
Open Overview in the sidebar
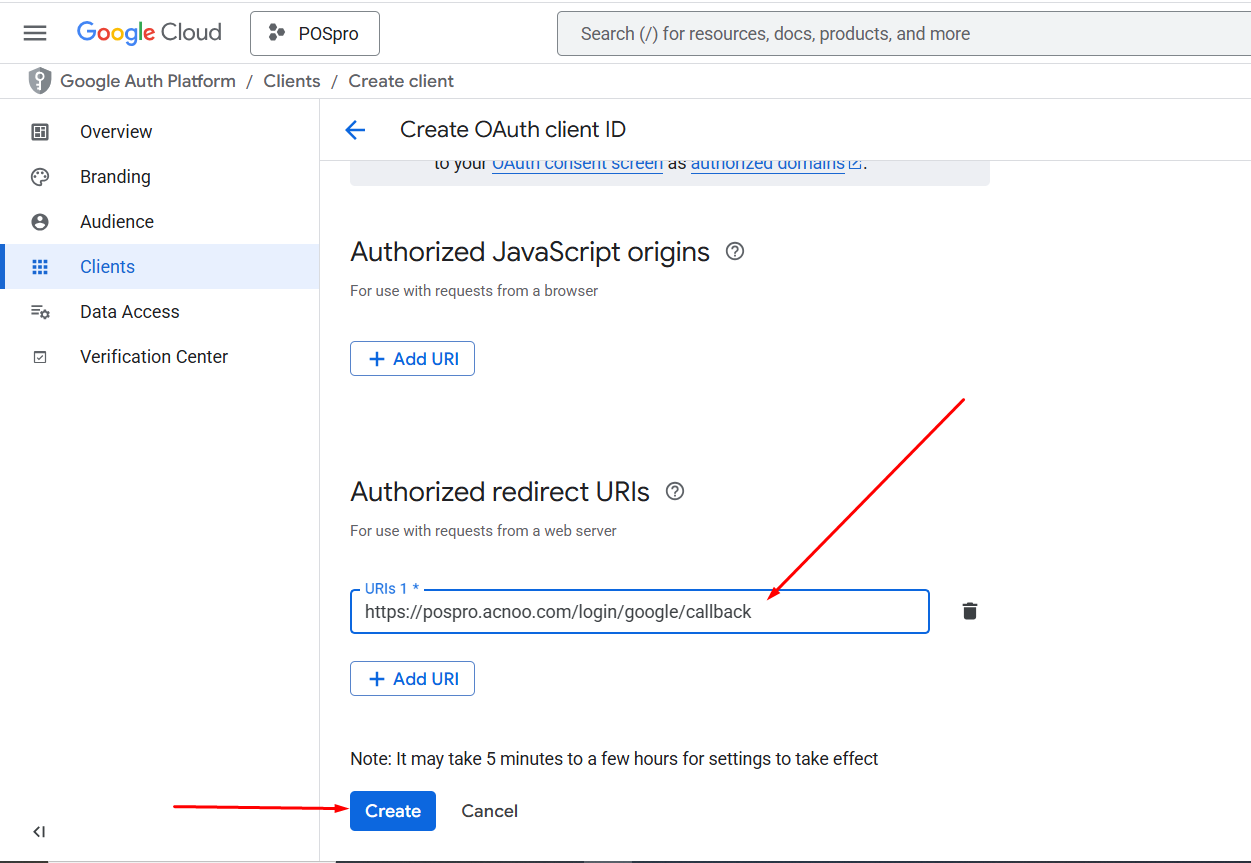tap(116, 132)
